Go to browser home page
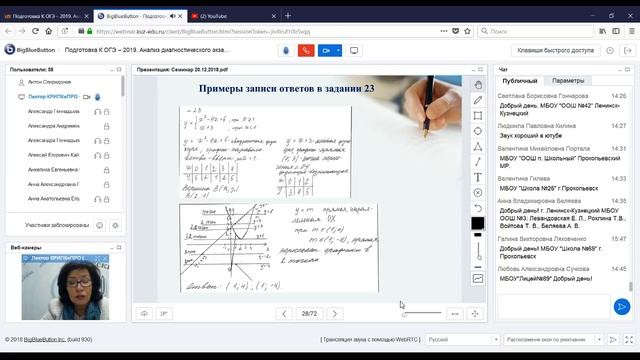 (49, 31)
